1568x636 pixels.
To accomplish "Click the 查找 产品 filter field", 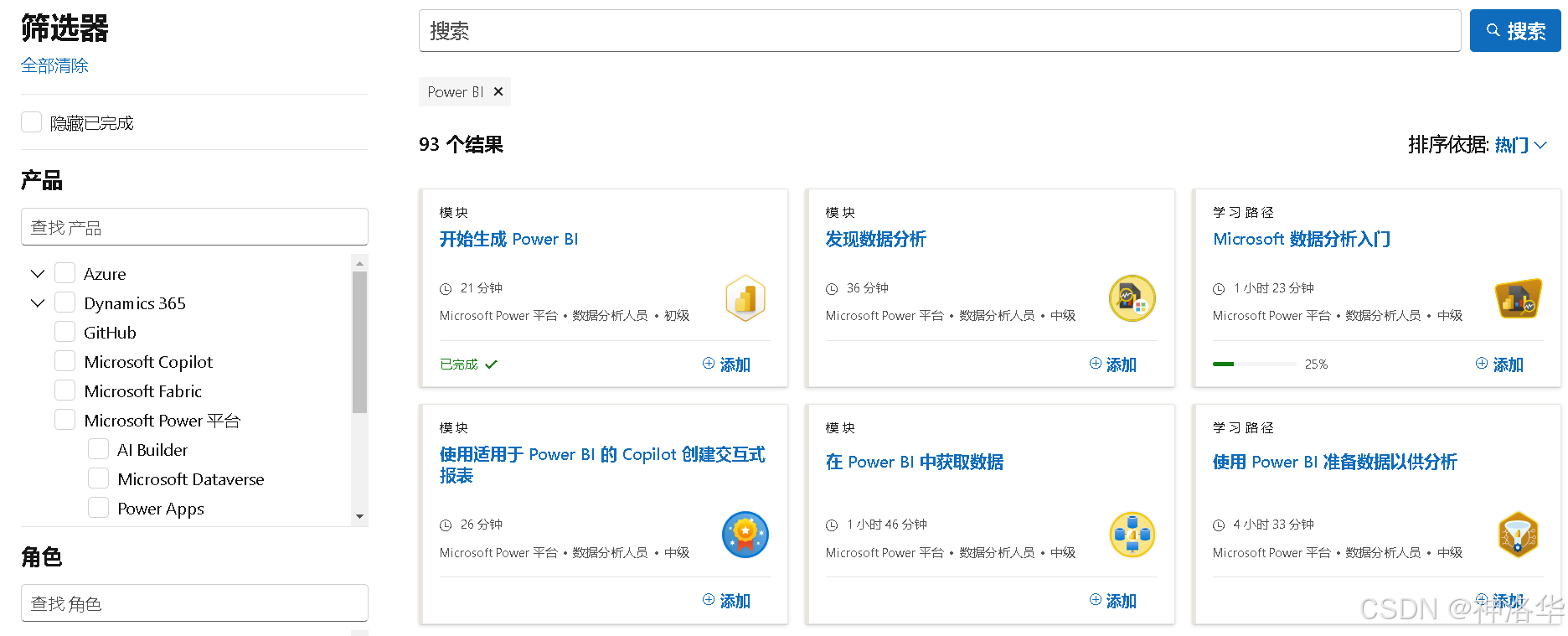I will [x=194, y=227].
